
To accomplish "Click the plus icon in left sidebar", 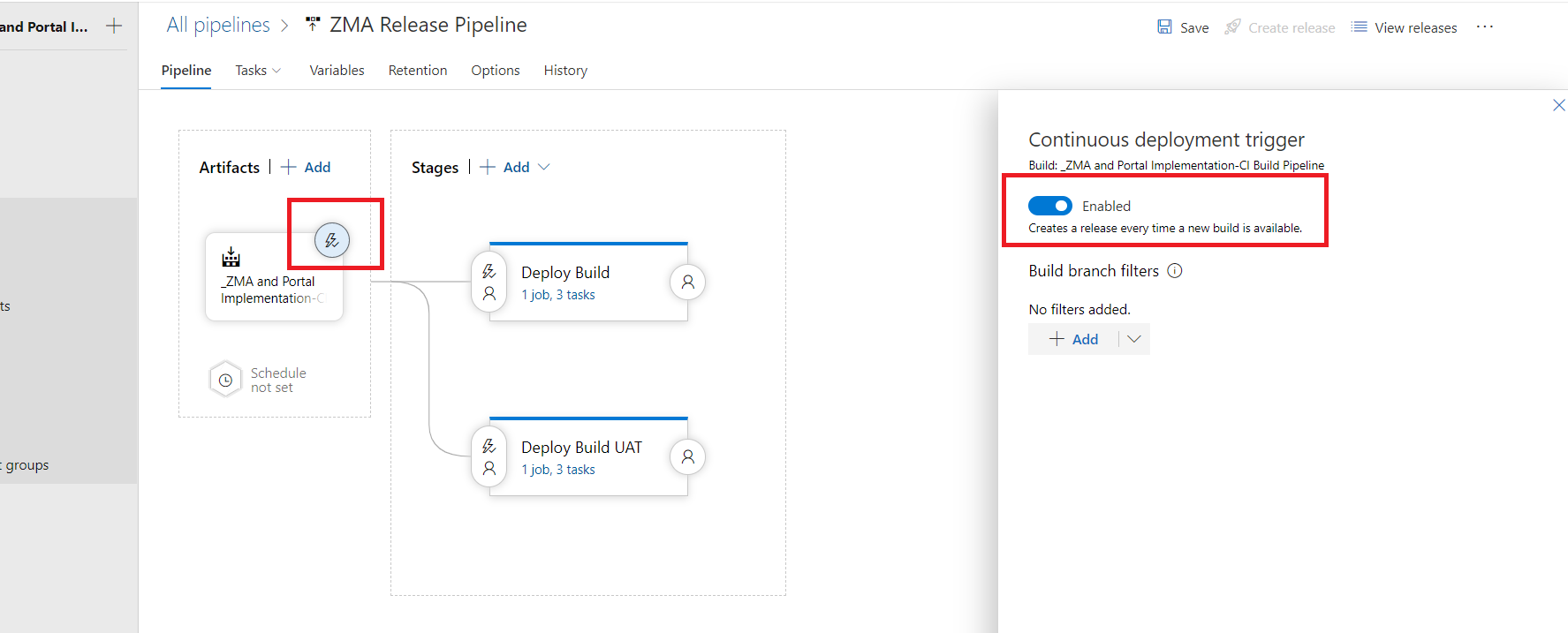I will click(114, 26).
